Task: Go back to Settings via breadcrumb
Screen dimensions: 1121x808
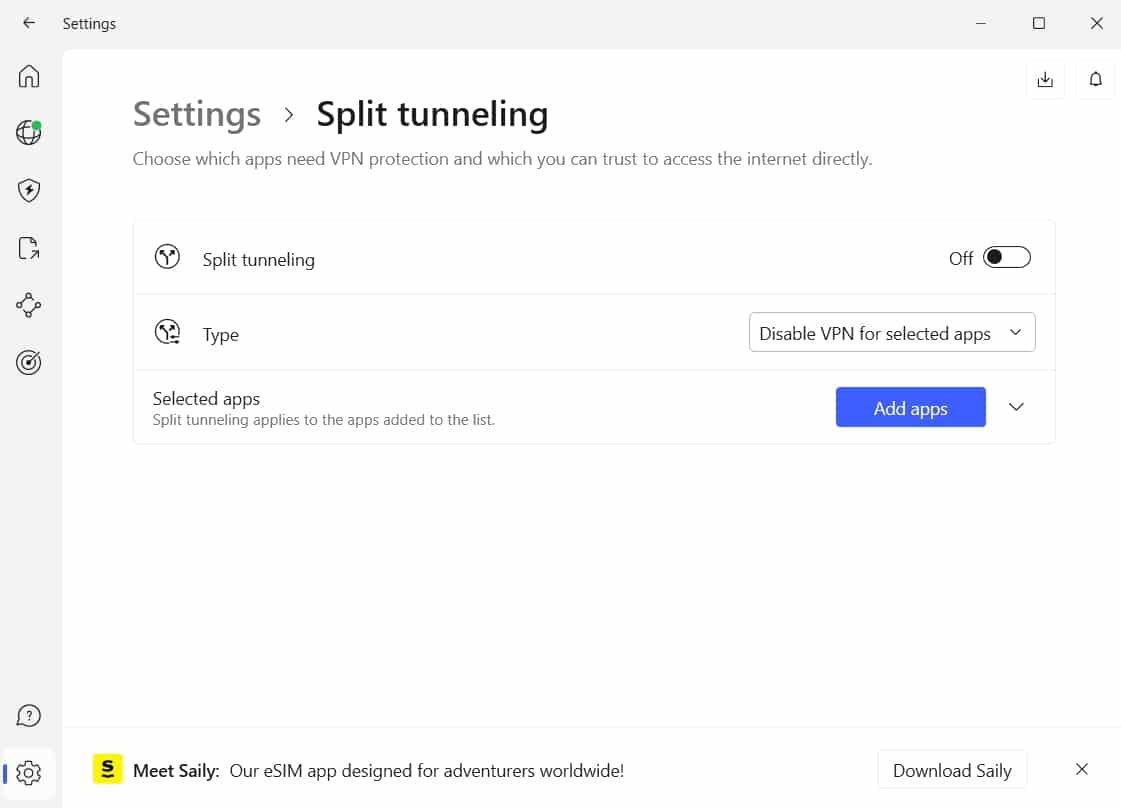Action: (x=197, y=114)
